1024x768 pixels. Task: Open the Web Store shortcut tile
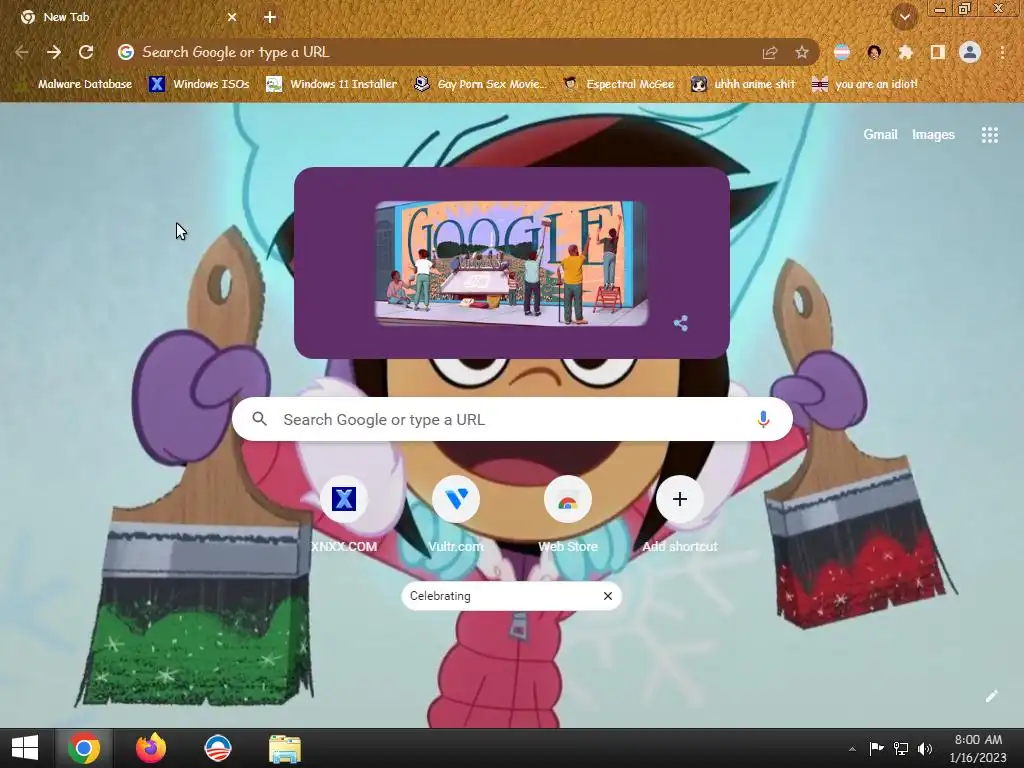tap(568, 515)
